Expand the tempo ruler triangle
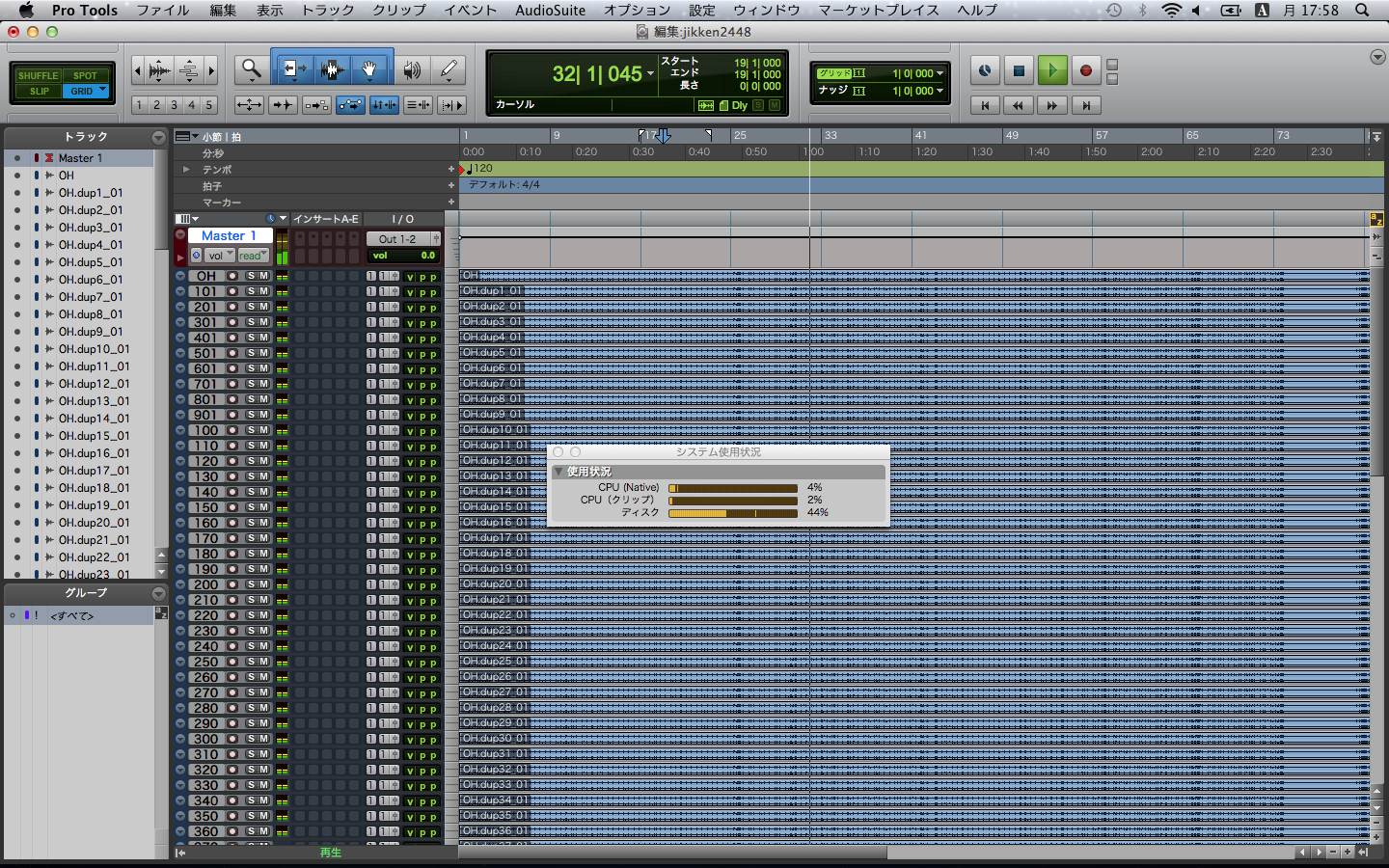Screen dimensions: 1389x868 [186, 169]
